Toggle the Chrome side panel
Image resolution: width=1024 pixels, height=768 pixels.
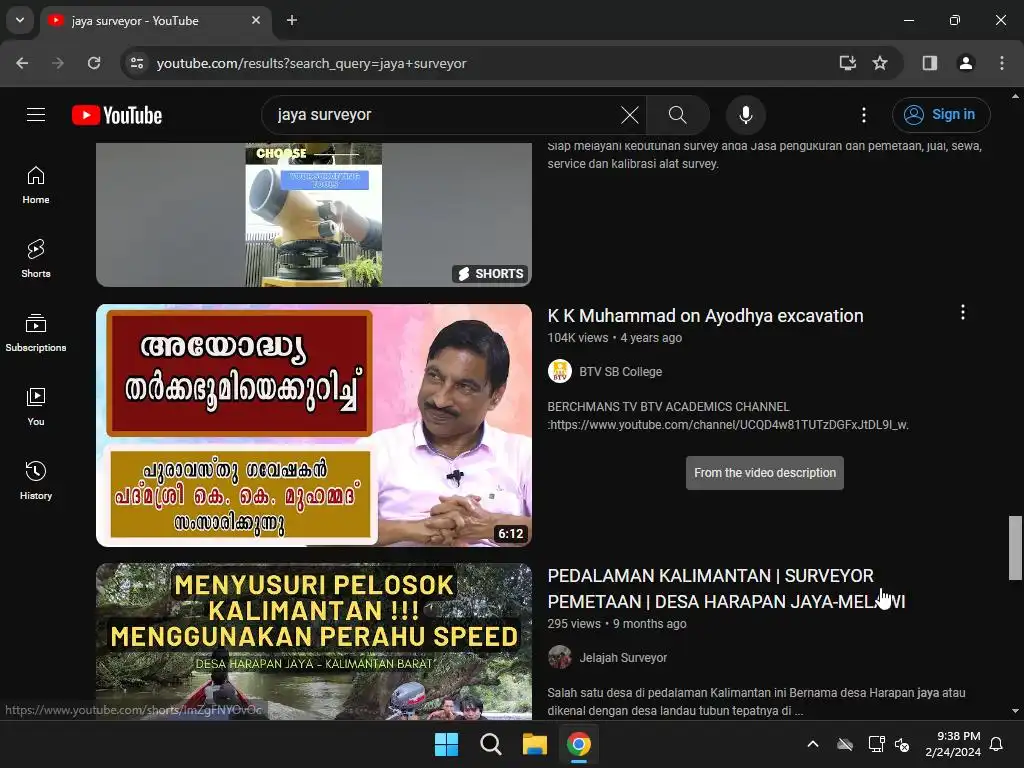(930, 63)
